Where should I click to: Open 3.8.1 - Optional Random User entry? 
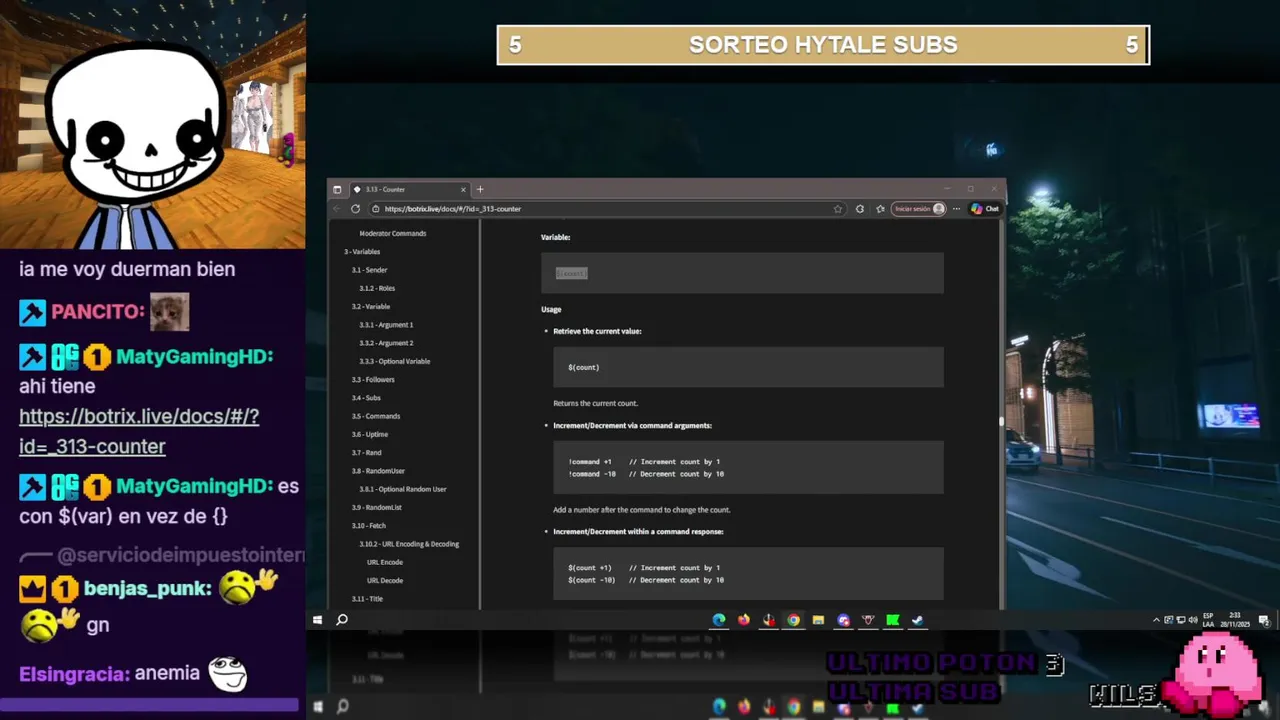pos(403,489)
